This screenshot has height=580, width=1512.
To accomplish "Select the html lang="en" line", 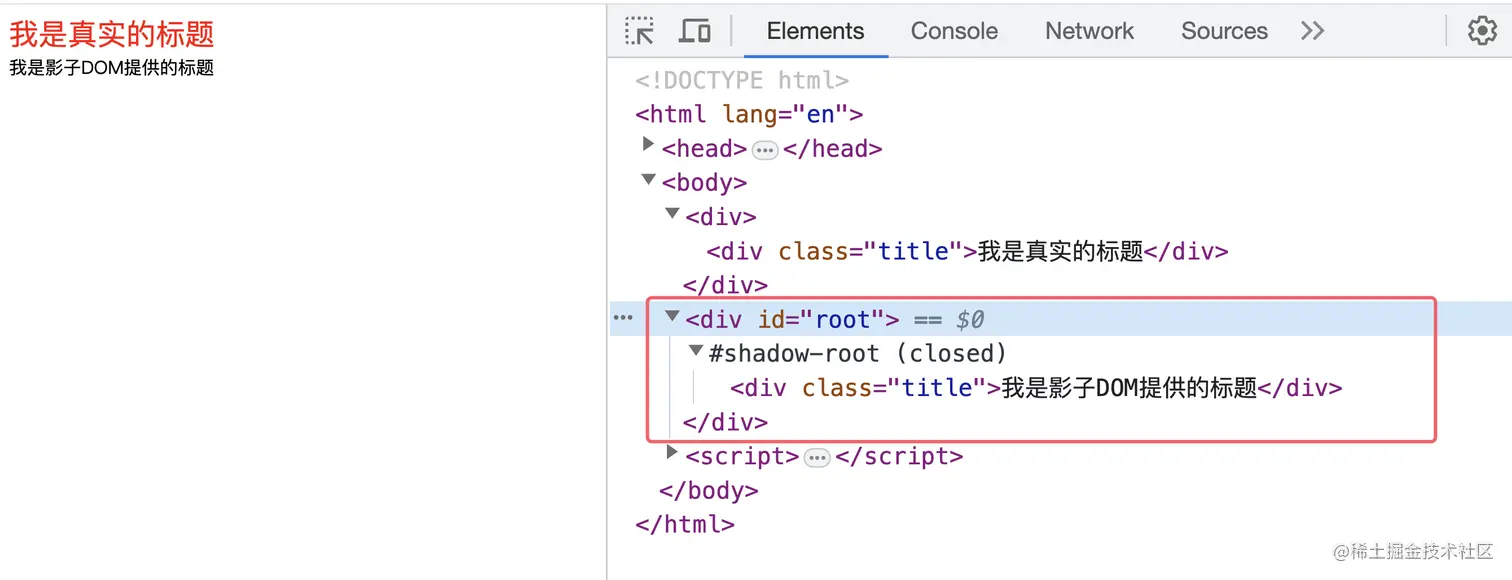I will coord(749,114).
